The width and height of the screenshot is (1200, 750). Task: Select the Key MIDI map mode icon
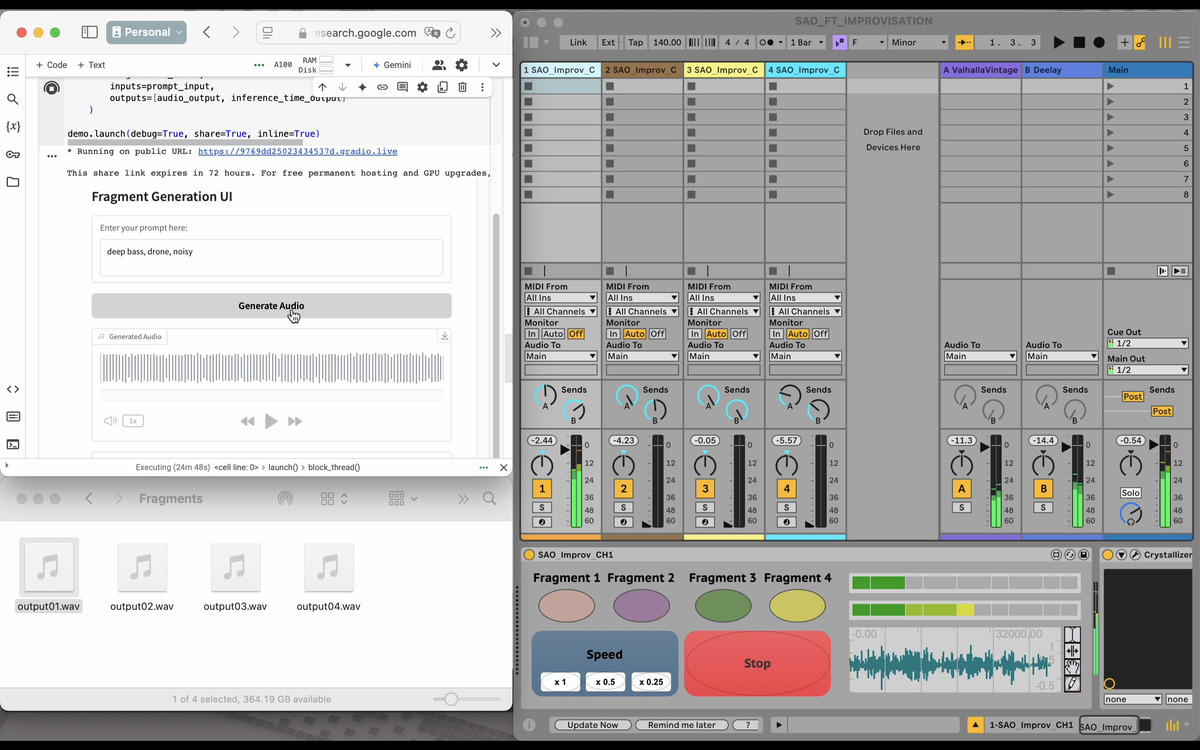(x=1141, y=43)
